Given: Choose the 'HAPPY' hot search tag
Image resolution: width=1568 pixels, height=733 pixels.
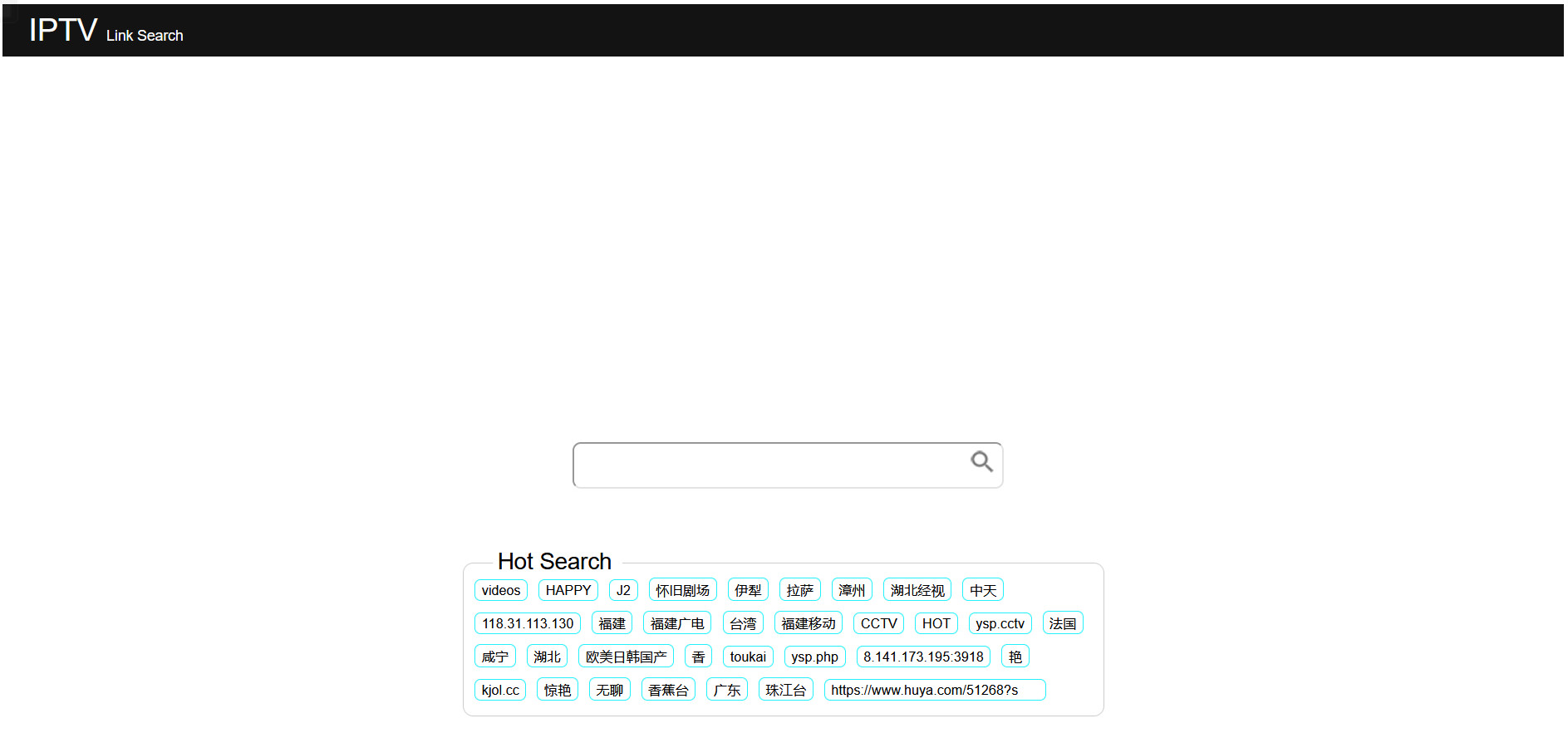Looking at the screenshot, I should coord(568,590).
